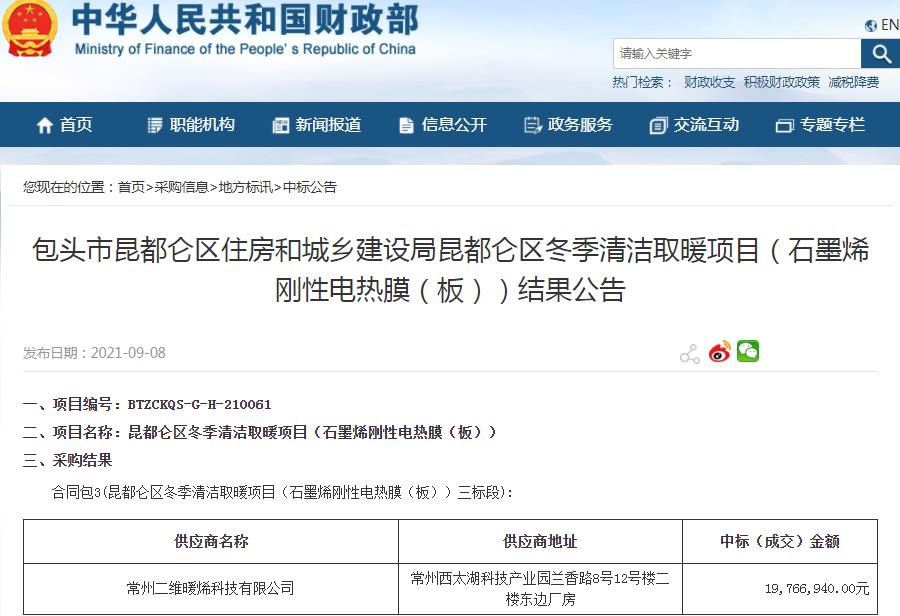Click the 减税降费 hot search link

click(x=854, y=82)
